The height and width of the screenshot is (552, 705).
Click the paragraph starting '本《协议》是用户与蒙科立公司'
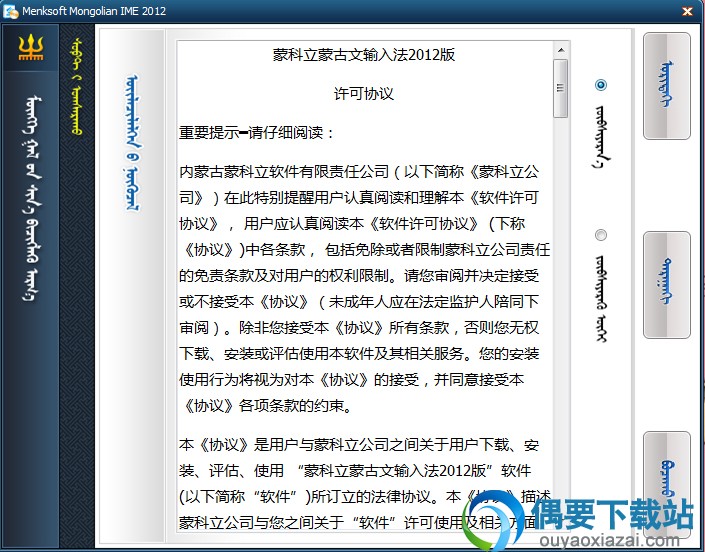(x=365, y=484)
